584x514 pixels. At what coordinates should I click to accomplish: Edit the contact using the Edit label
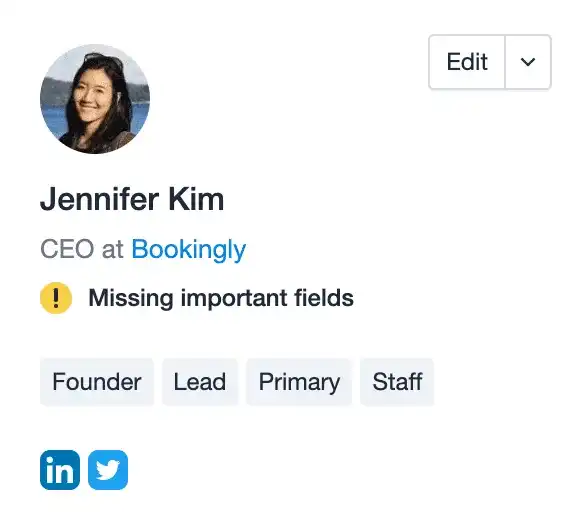point(467,62)
